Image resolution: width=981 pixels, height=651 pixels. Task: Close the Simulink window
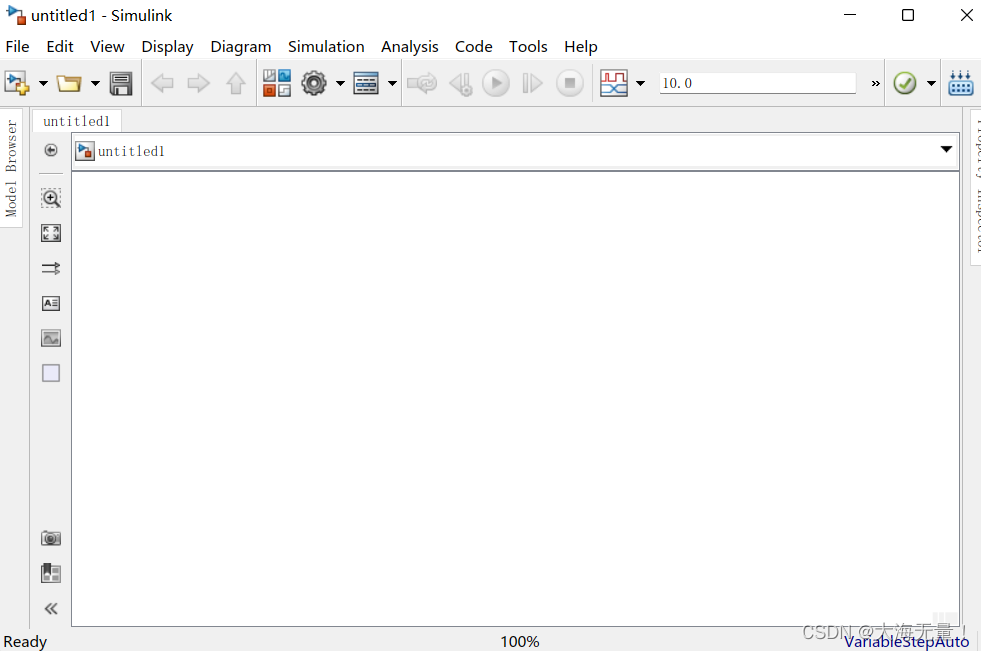tap(967, 14)
